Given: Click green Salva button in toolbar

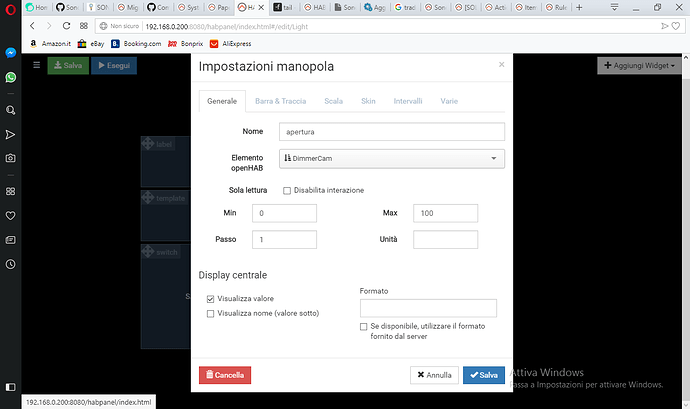Looking at the screenshot, I should click(68, 65).
